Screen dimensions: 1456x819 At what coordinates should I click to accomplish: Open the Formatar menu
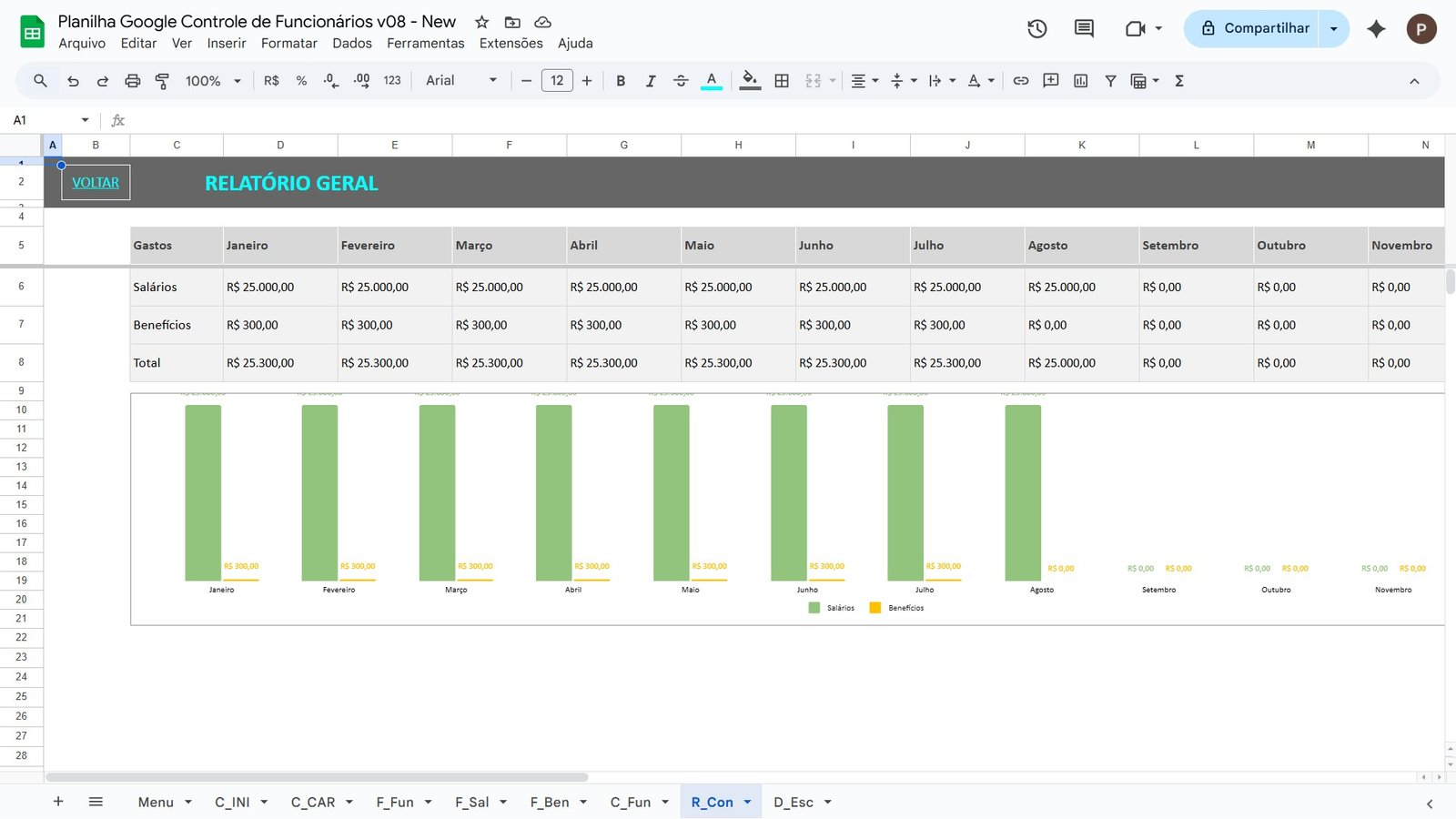[x=288, y=43]
